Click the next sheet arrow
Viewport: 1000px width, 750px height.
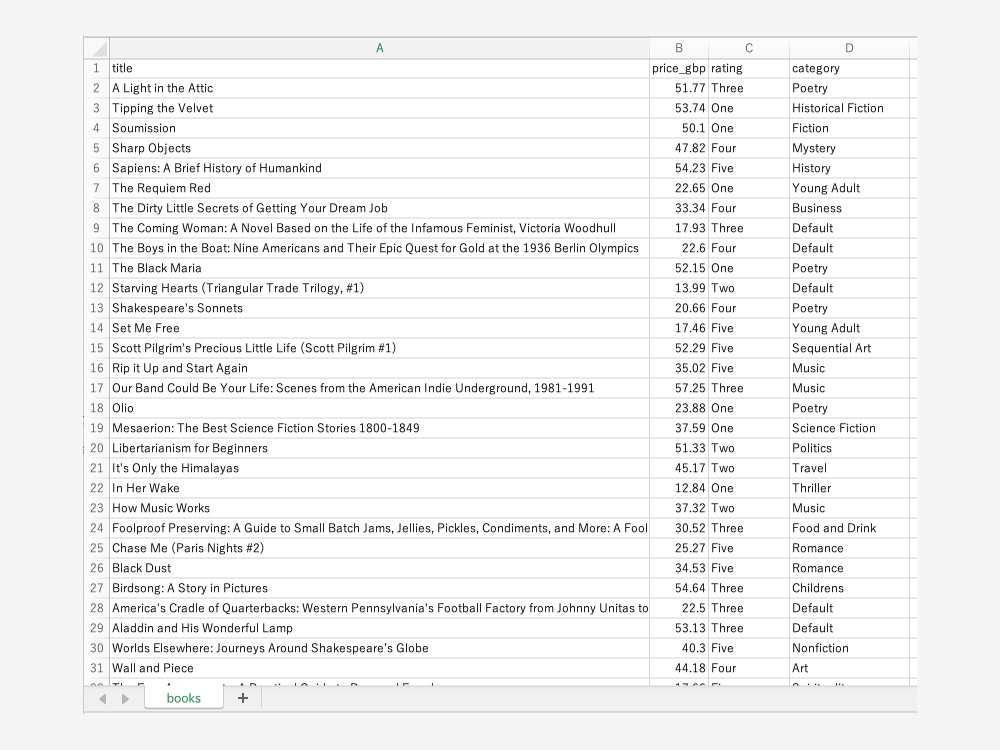tap(125, 699)
